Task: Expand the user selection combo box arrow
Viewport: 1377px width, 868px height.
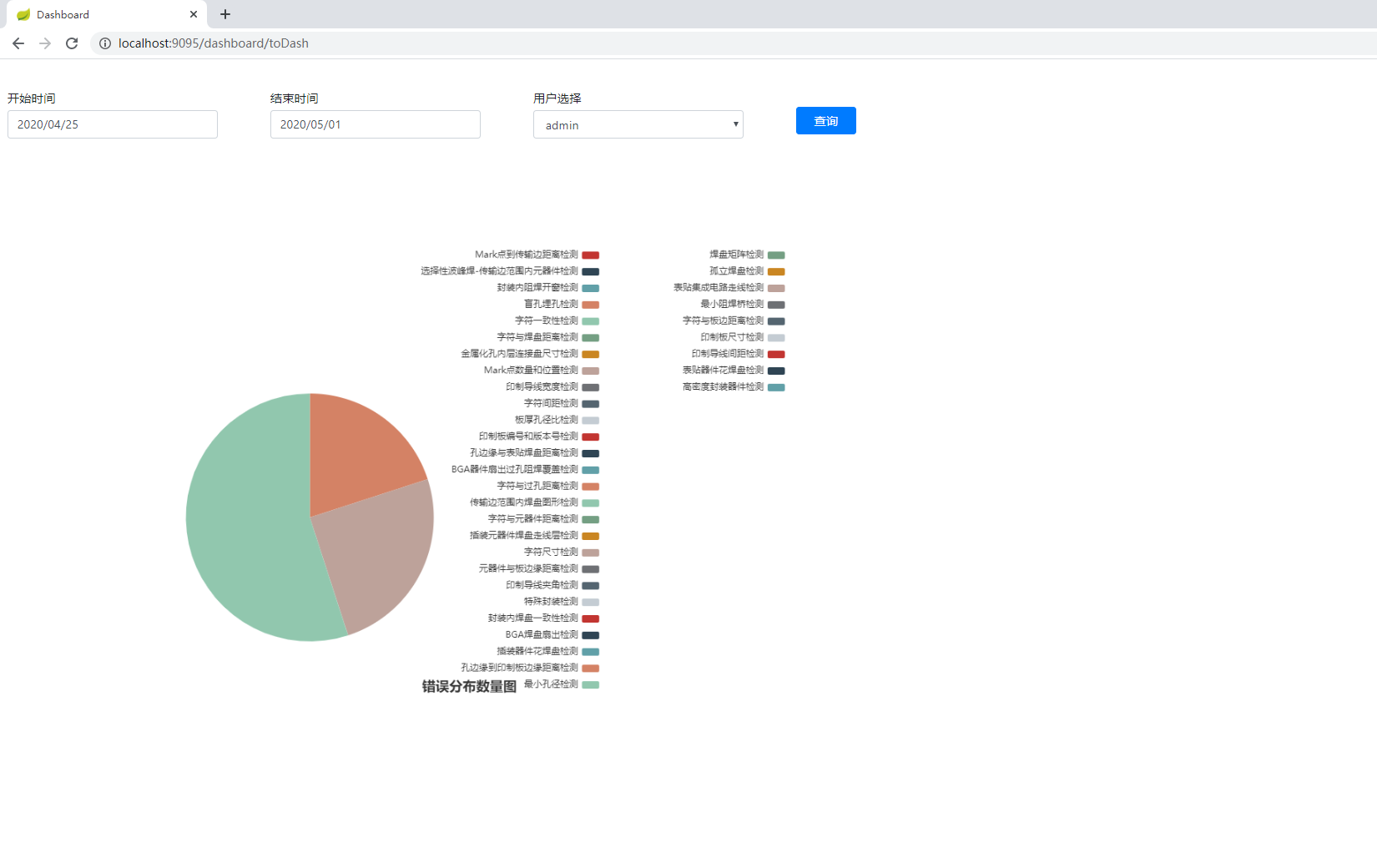Action: point(735,124)
